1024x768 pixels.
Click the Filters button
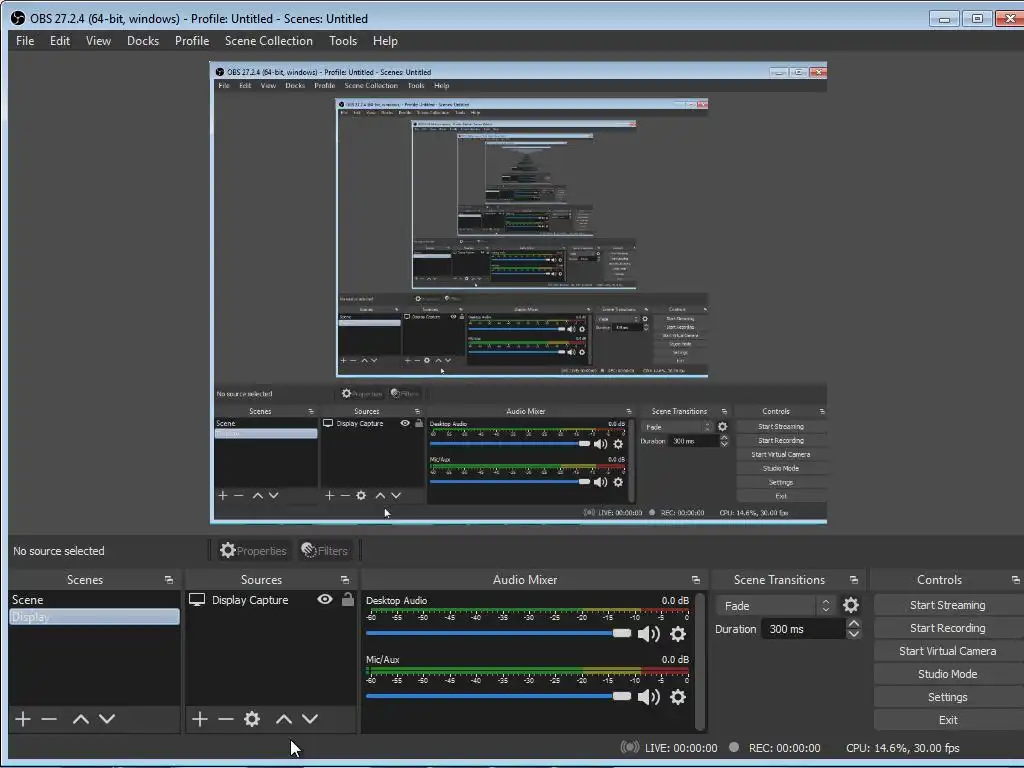click(325, 551)
